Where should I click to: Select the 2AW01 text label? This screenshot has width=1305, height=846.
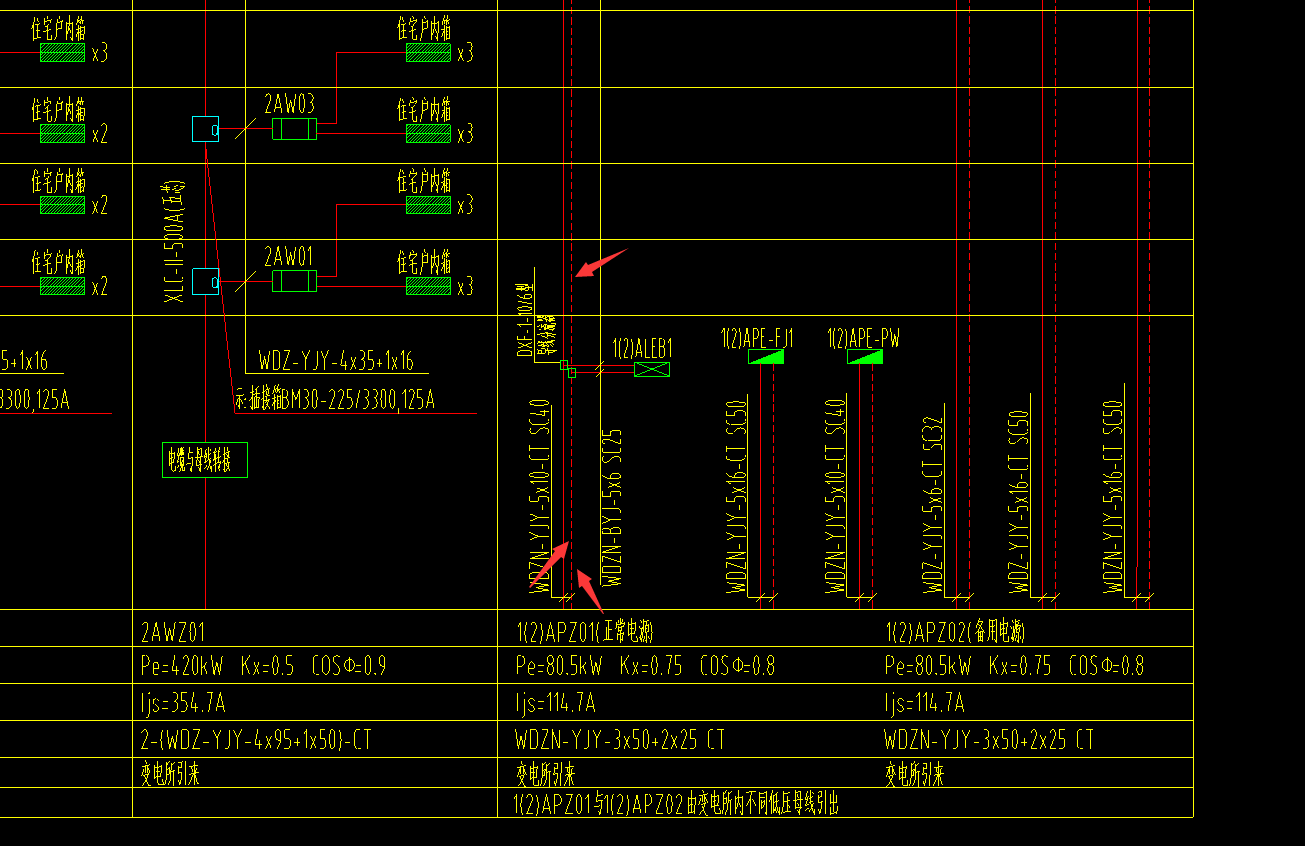[x=289, y=256]
